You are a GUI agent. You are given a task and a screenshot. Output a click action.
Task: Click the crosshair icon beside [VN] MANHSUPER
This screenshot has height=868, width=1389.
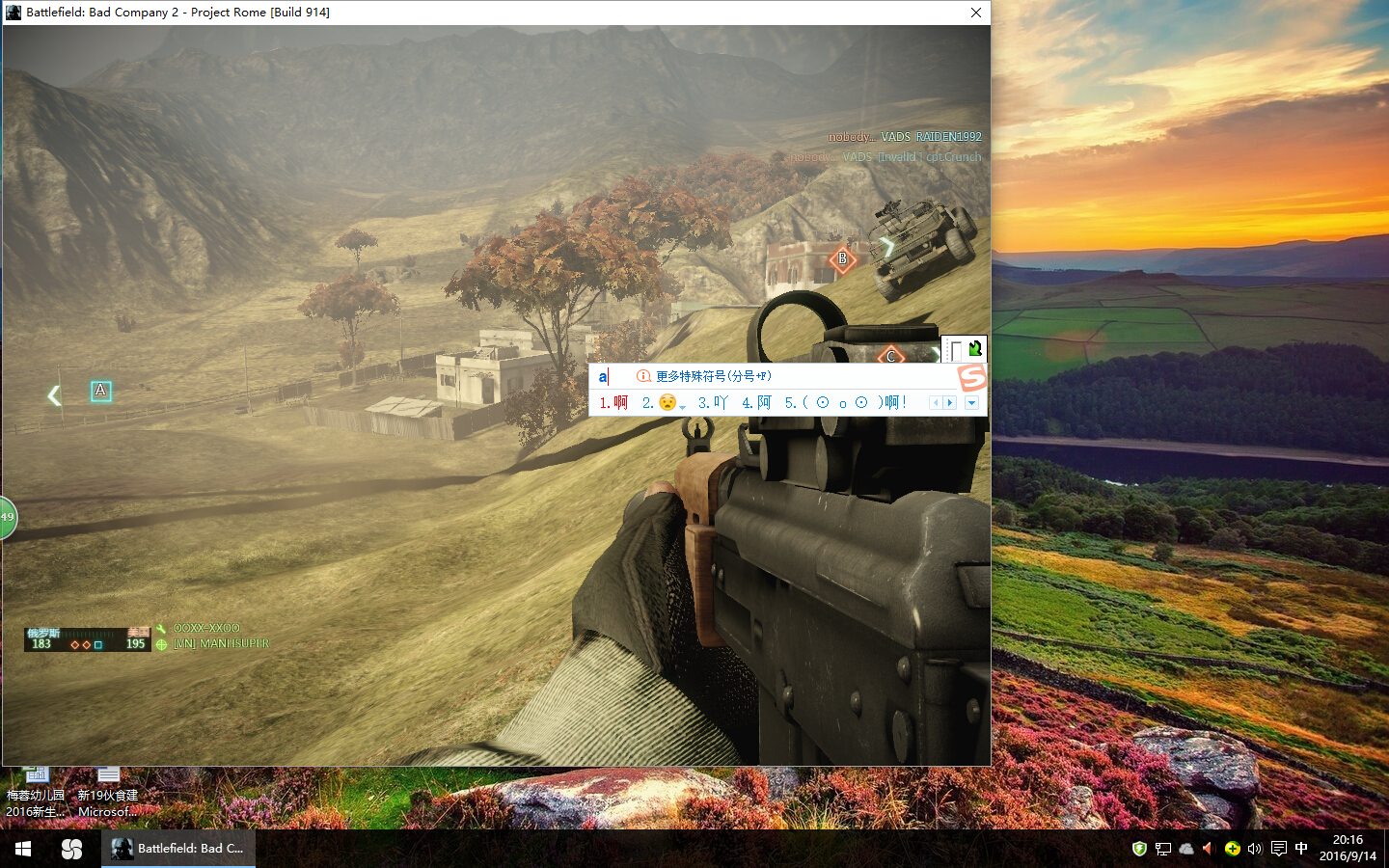click(x=161, y=644)
